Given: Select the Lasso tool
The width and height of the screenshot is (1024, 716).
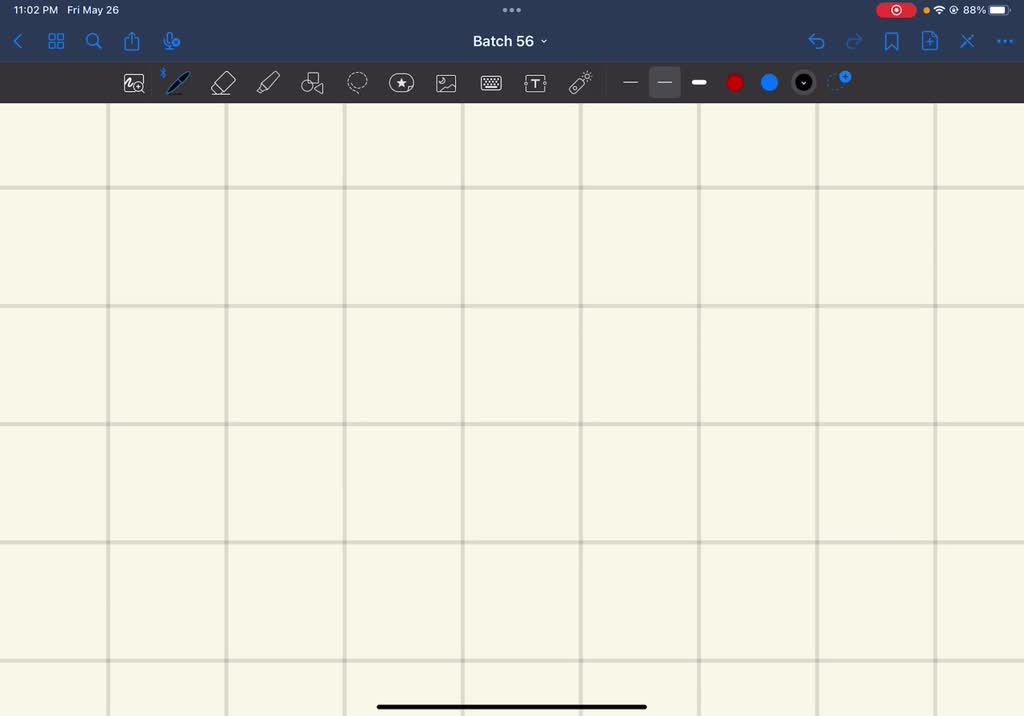Looking at the screenshot, I should pyautogui.click(x=357, y=83).
